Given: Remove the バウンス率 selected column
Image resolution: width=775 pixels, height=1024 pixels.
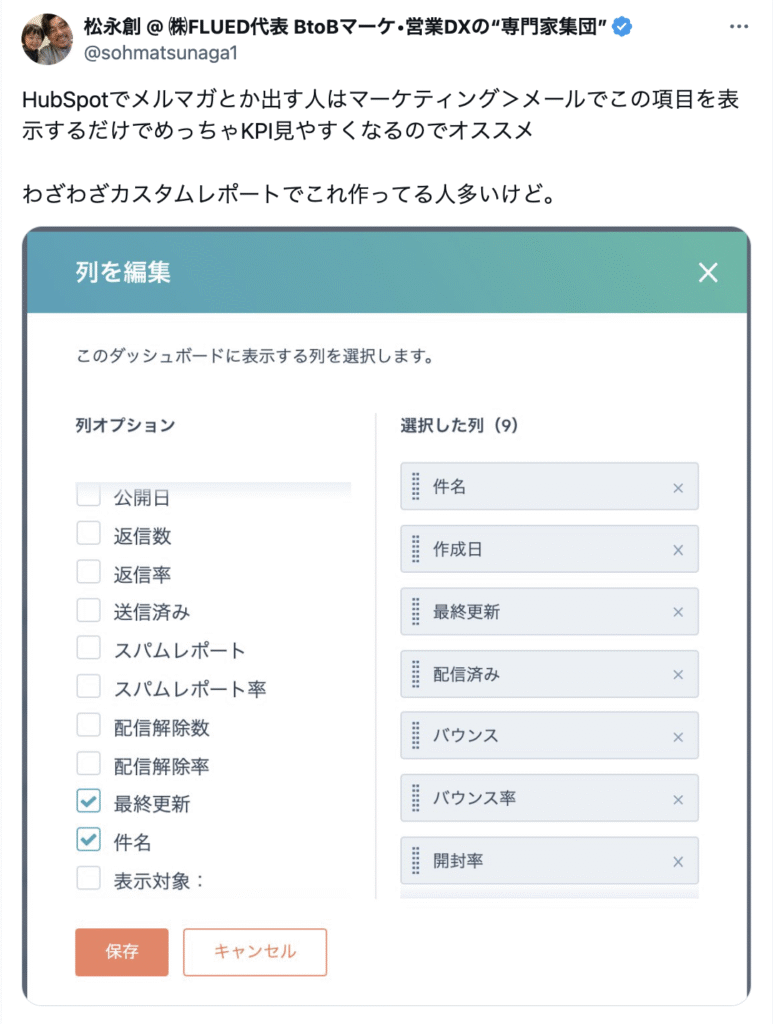Looking at the screenshot, I should (x=678, y=799).
